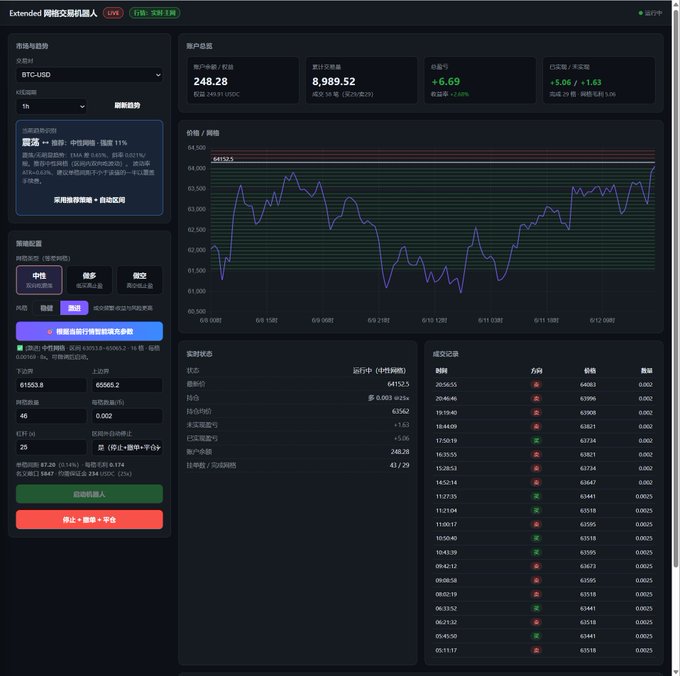Click the 价格 column header in trade records
Screen dimensions: 680x676
pos(589,371)
